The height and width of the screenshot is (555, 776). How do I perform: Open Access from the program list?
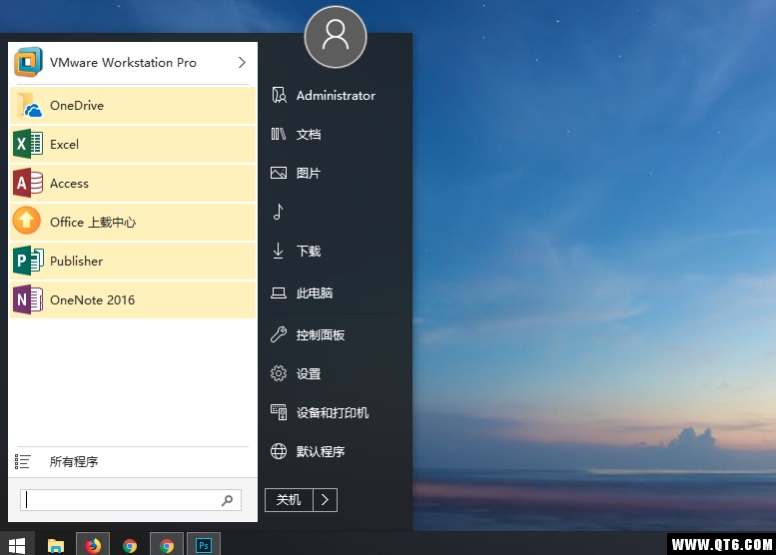click(133, 183)
